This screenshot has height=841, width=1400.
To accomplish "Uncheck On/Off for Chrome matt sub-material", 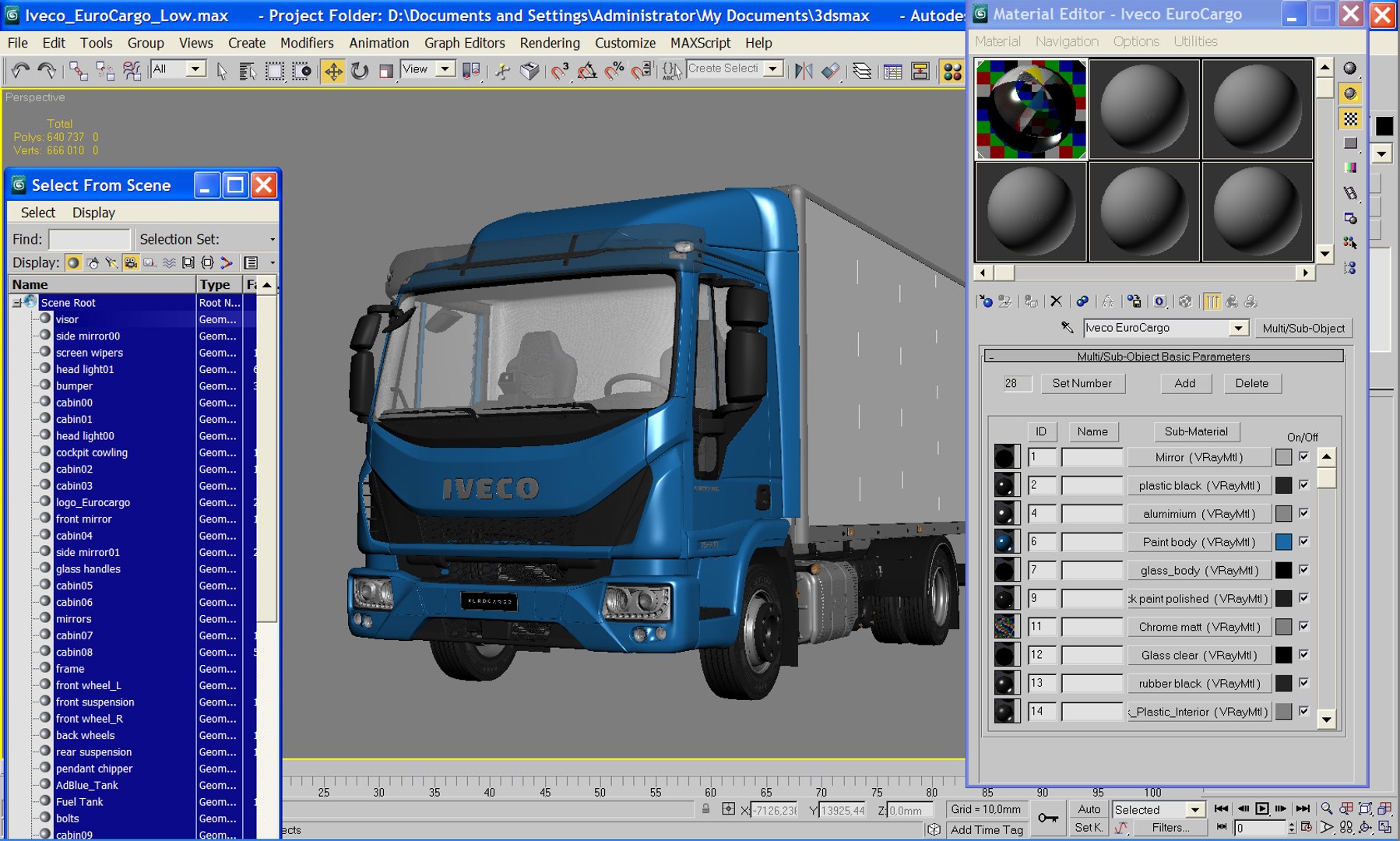I will [x=1304, y=626].
